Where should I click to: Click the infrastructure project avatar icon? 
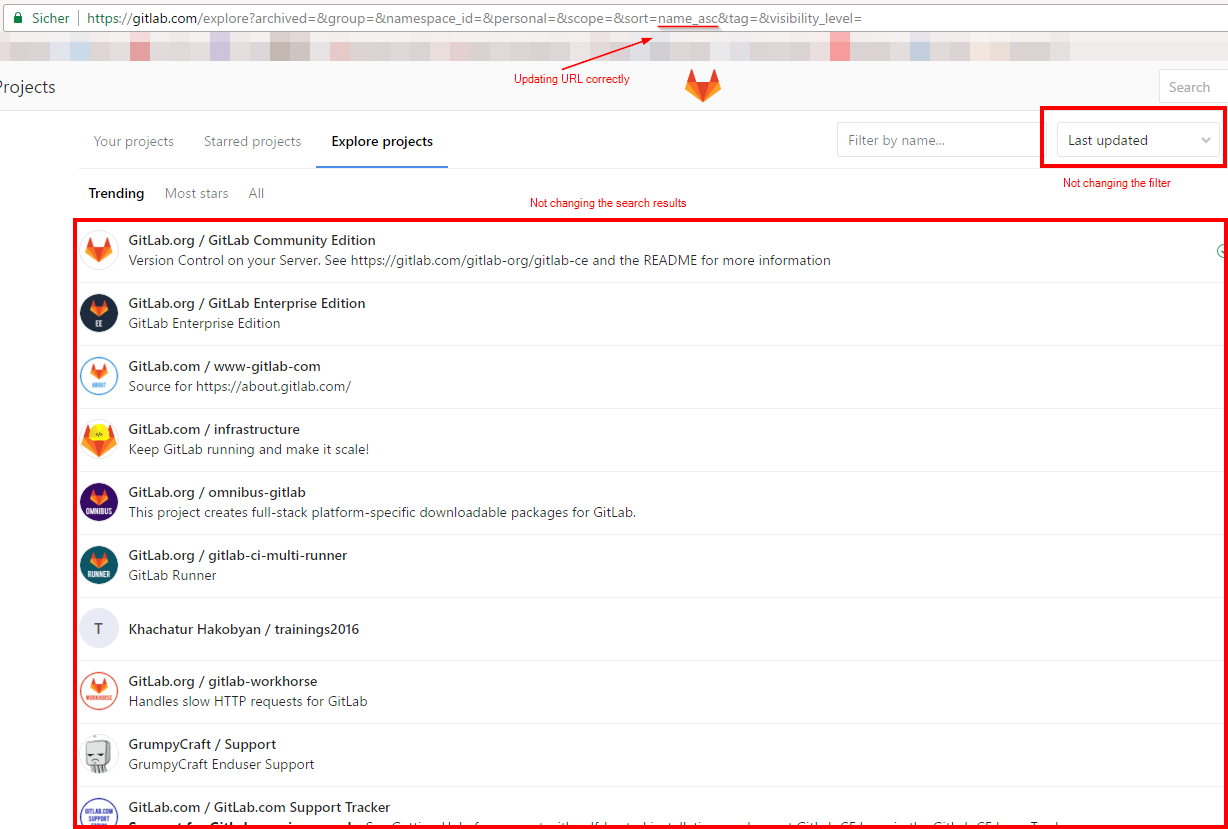[99, 439]
